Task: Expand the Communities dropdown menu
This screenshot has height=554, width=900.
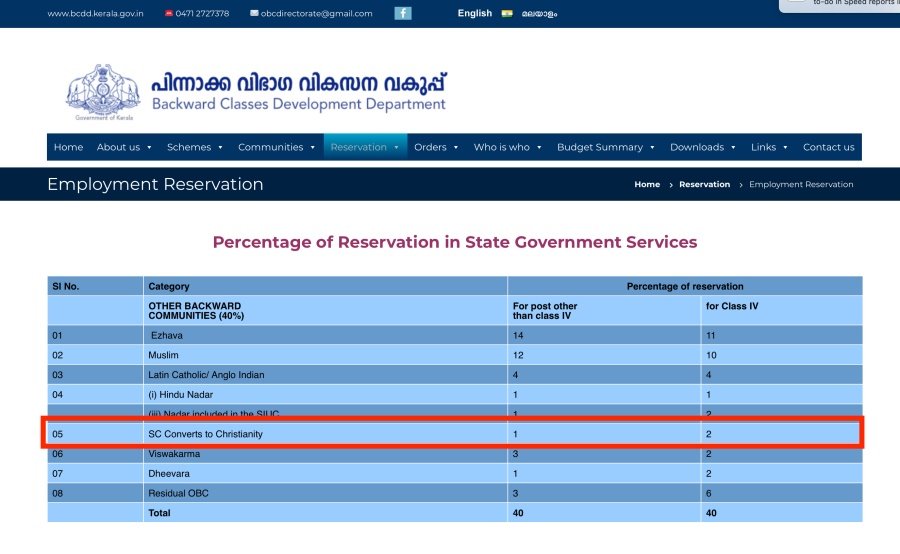Action: [x=275, y=147]
